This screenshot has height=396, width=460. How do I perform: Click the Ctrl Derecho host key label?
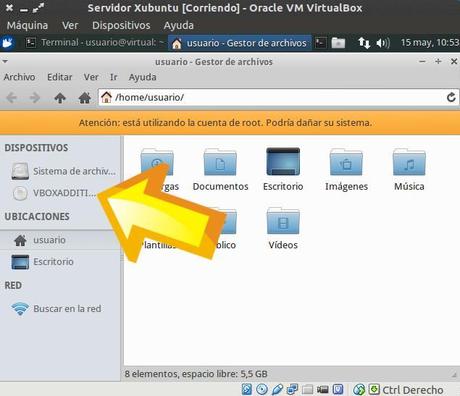coord(413,390)
